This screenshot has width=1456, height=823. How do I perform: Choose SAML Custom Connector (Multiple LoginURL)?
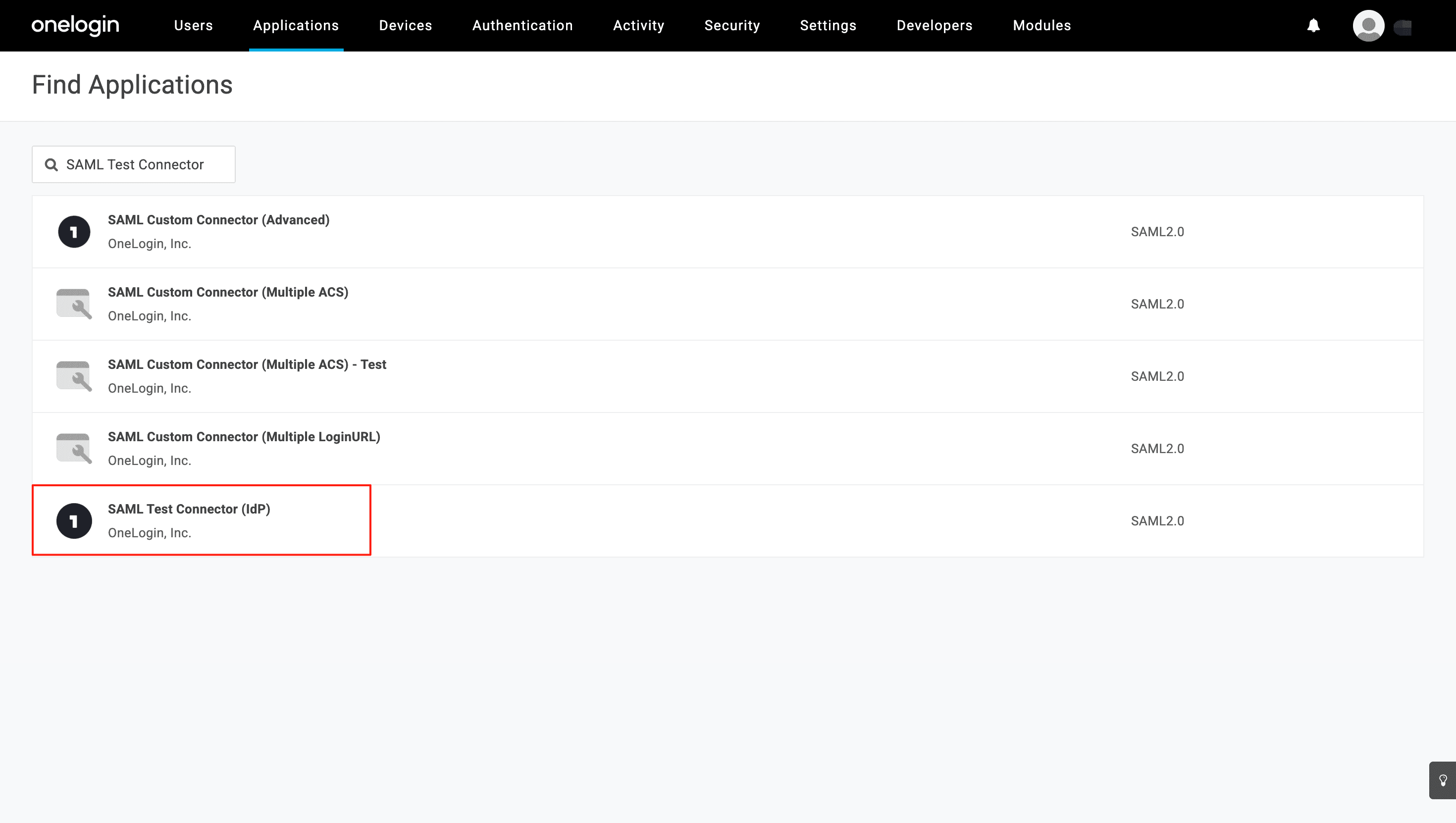pos(244,437)
